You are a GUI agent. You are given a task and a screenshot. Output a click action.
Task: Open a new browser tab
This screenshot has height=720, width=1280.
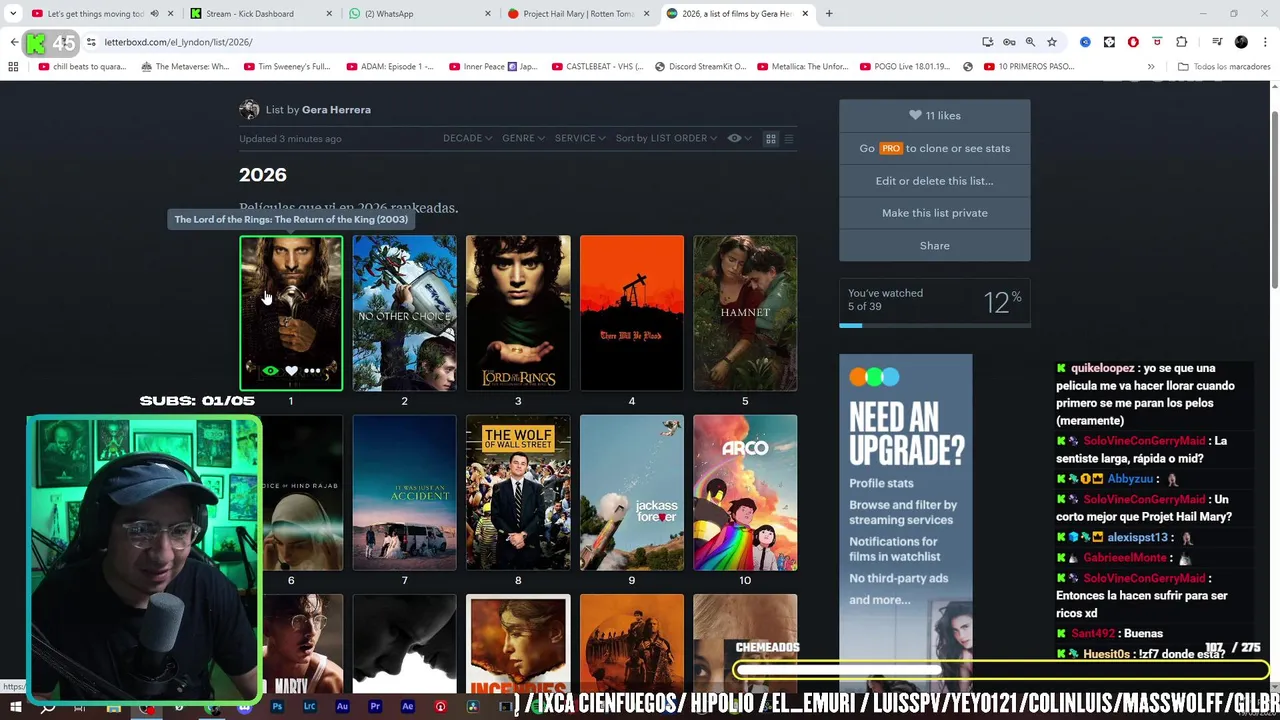pos(829,14)
